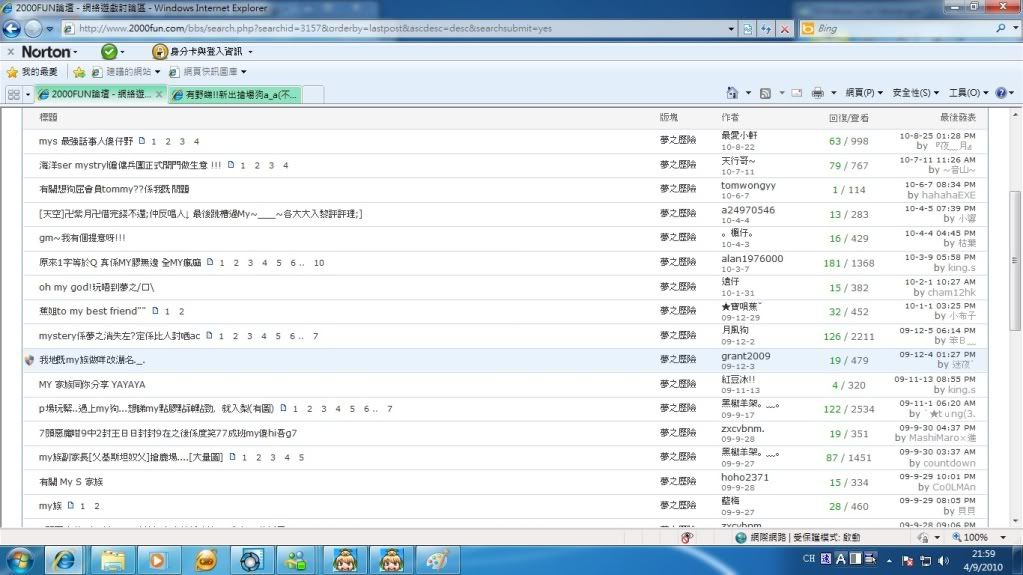The width and height of the screenshot is (1023, 575).
Task: Click the RSS feeds icon in command bar
Action: tap(765, 93)
